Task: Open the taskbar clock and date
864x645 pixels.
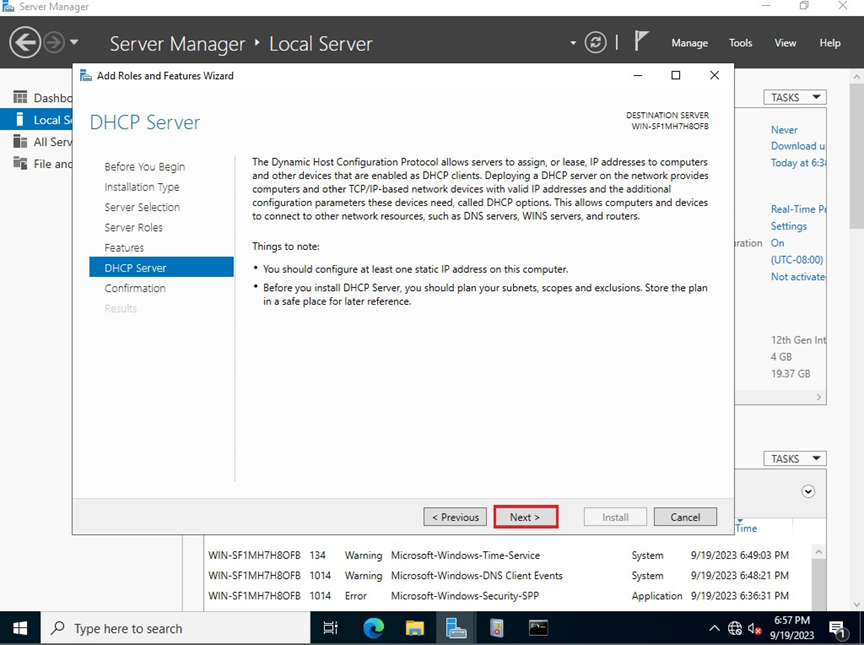Action: (x=792, y=628)
